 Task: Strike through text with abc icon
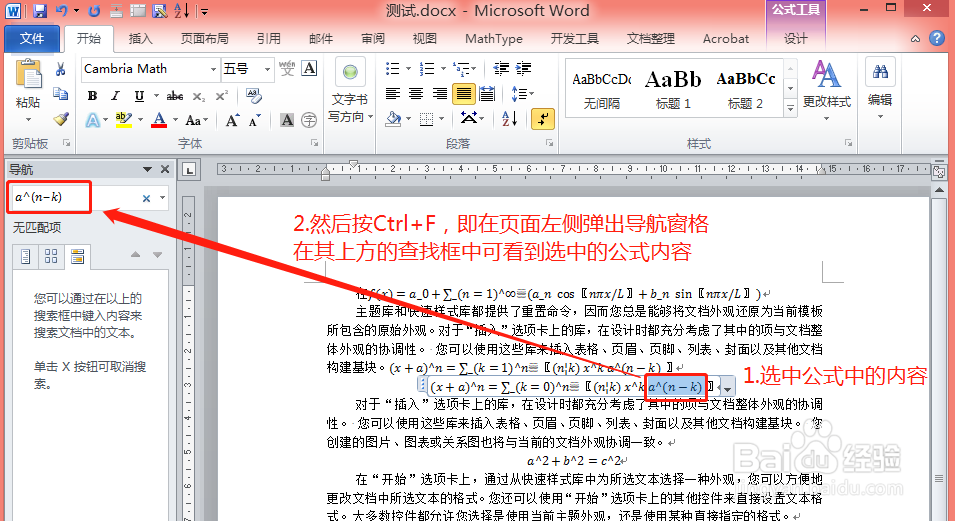tap(175, 96)
